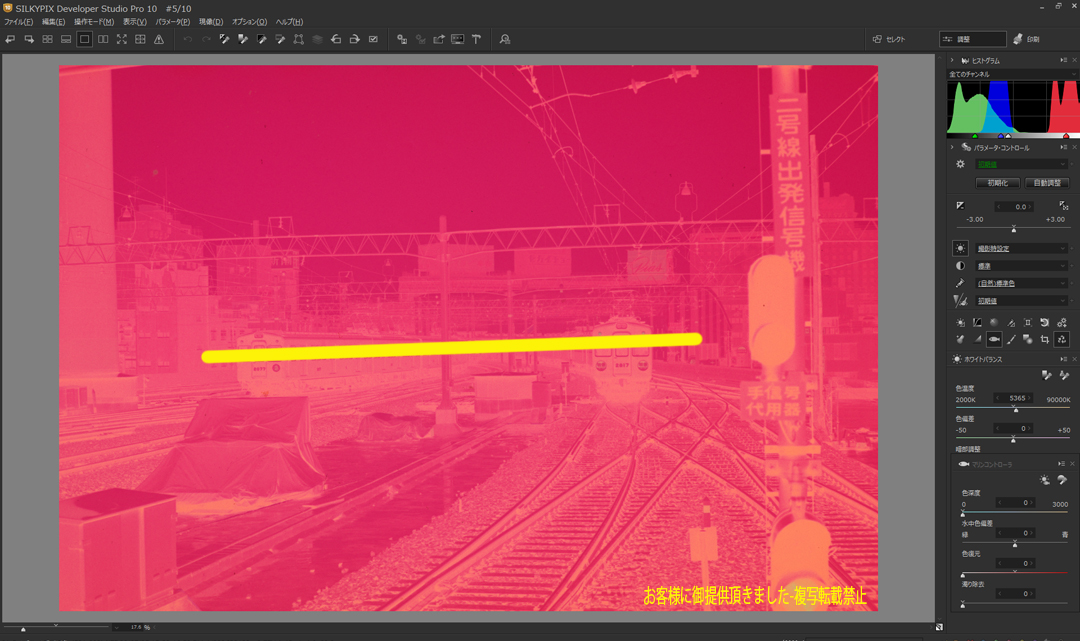The width and height of the screenshot is (1080, 641).
Task: Collapse the ヒストグラム panel
Action: coord(952,61)
